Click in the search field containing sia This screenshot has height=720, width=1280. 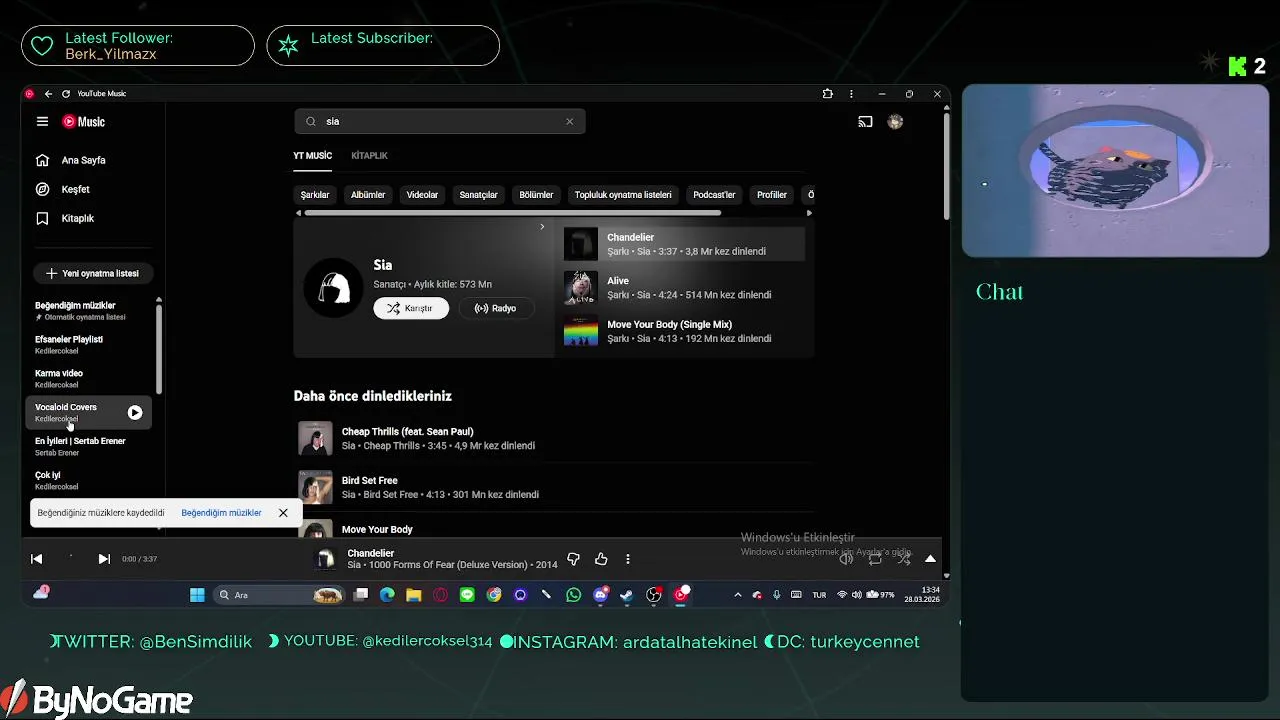click(x=440, y=121)
